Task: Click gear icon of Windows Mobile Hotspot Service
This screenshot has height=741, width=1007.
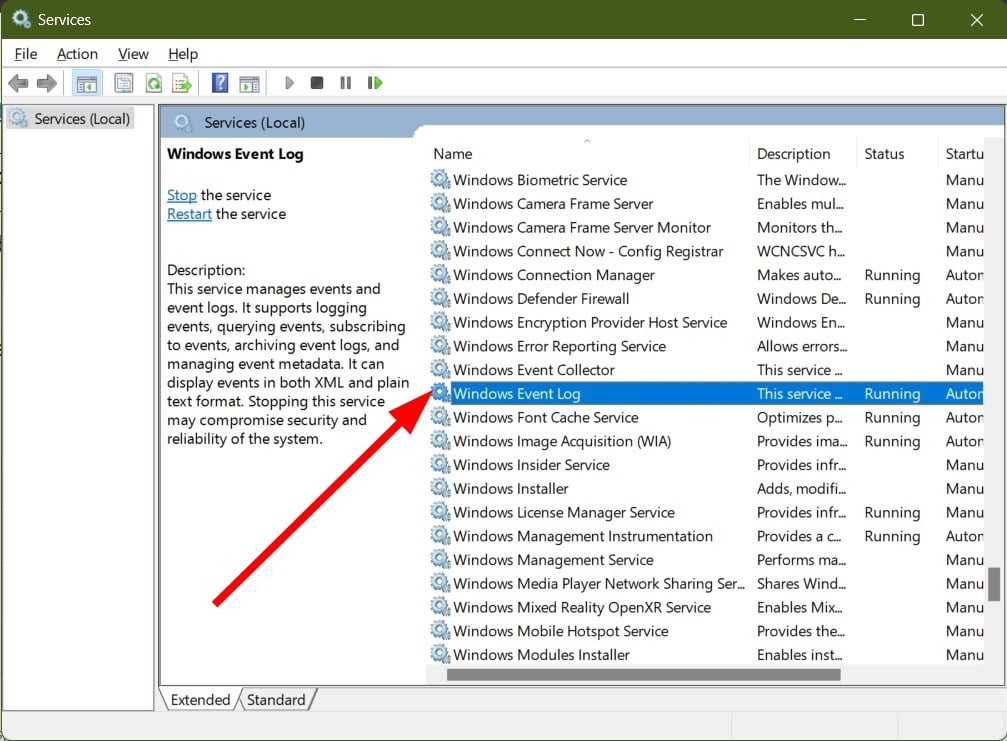Action: point(440,631)
